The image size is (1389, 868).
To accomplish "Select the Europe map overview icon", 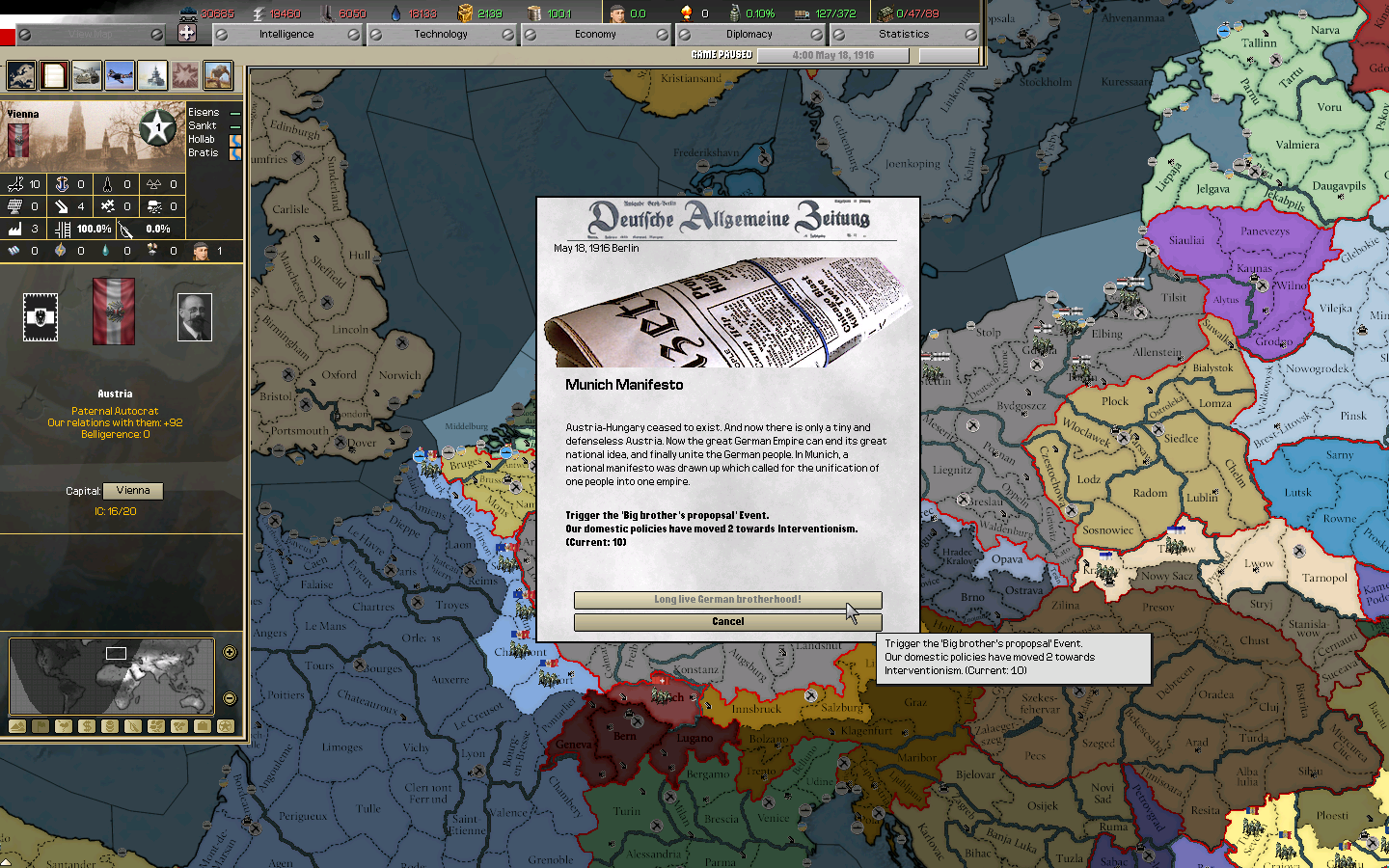I will [x=21, y=75].
